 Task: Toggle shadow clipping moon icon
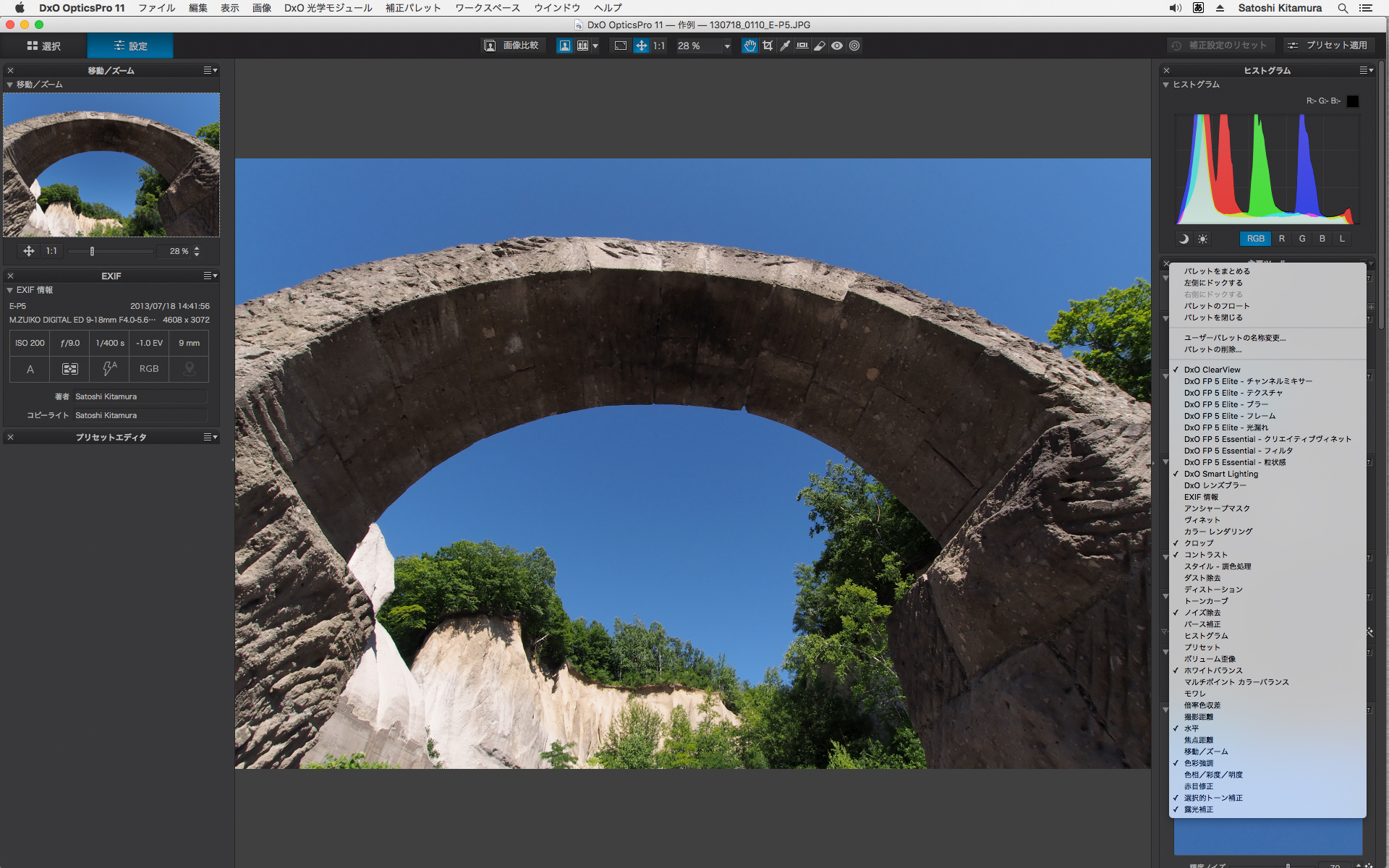coord(1184,239)
